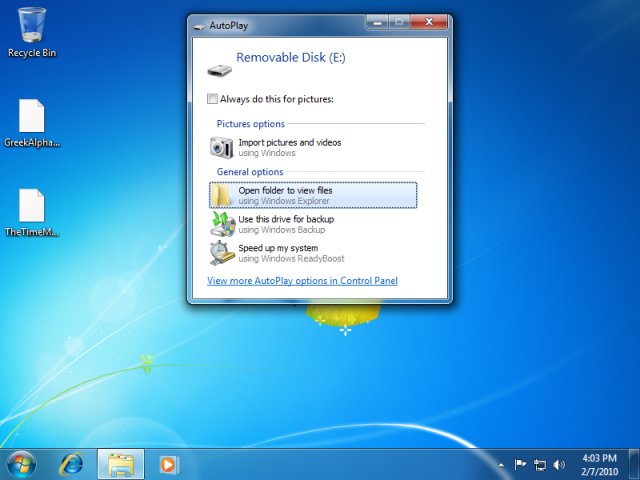Open Action Center flag in system tray
640x480 pixels.
pos(520,465)
